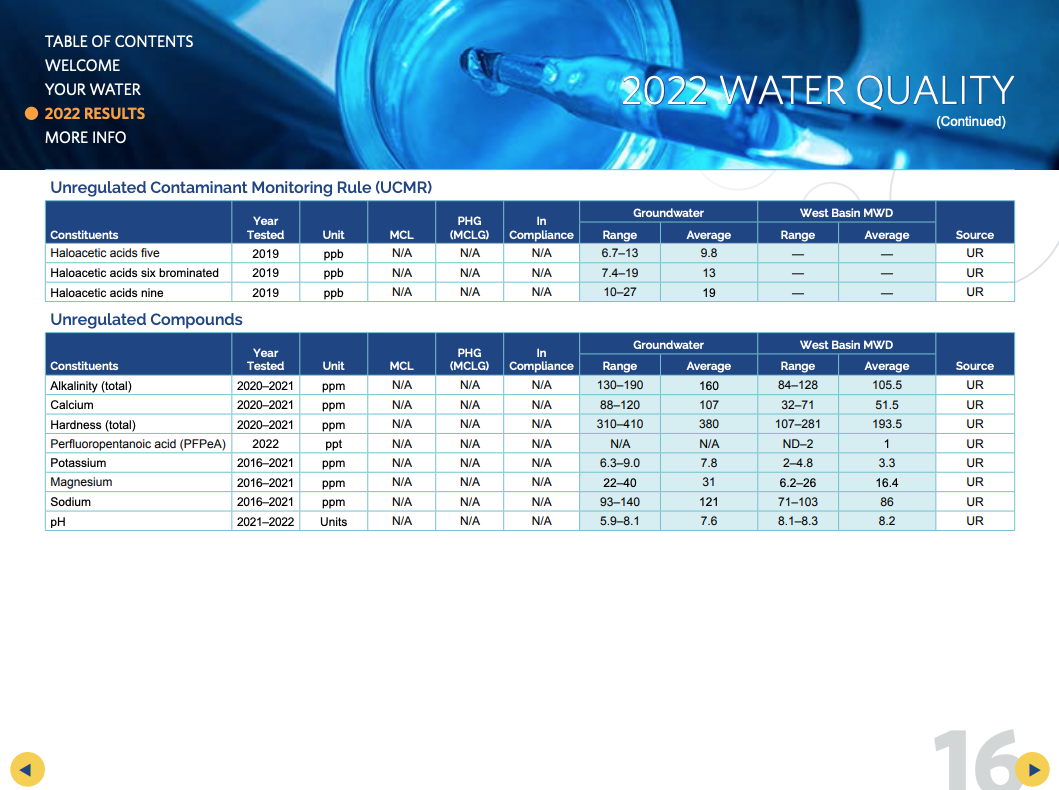Select 2022 Results navigation item
Viewport: 1059px width, 790px height.
[x=95, y=113]
